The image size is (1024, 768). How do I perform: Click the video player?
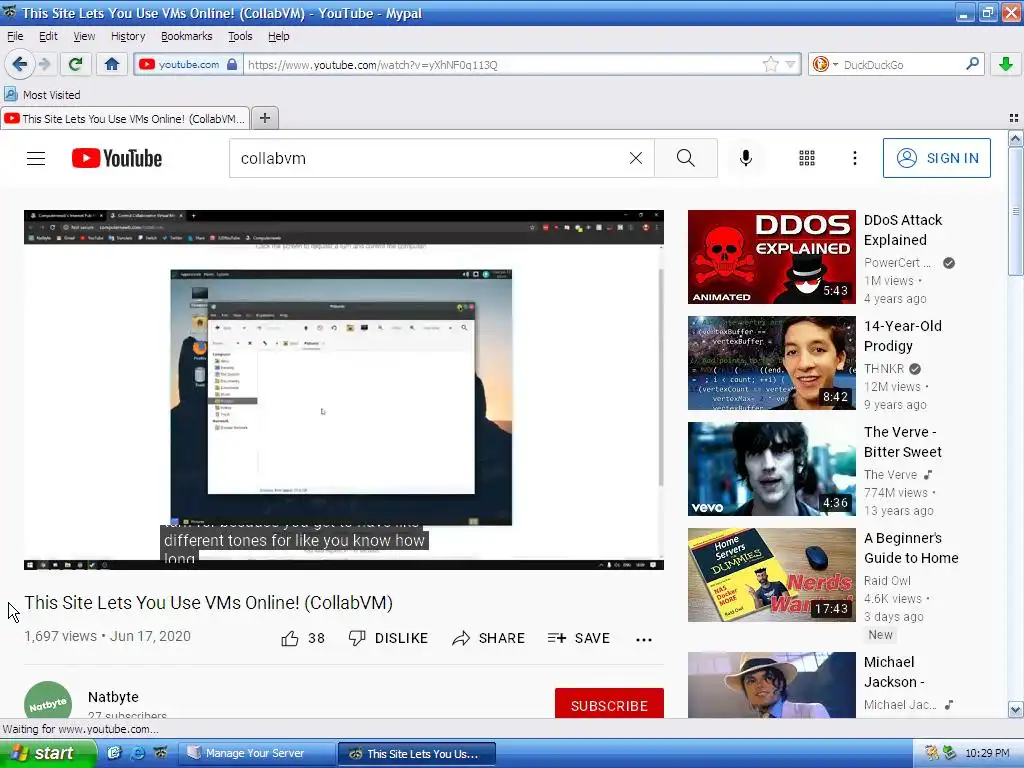click(344, 390)
